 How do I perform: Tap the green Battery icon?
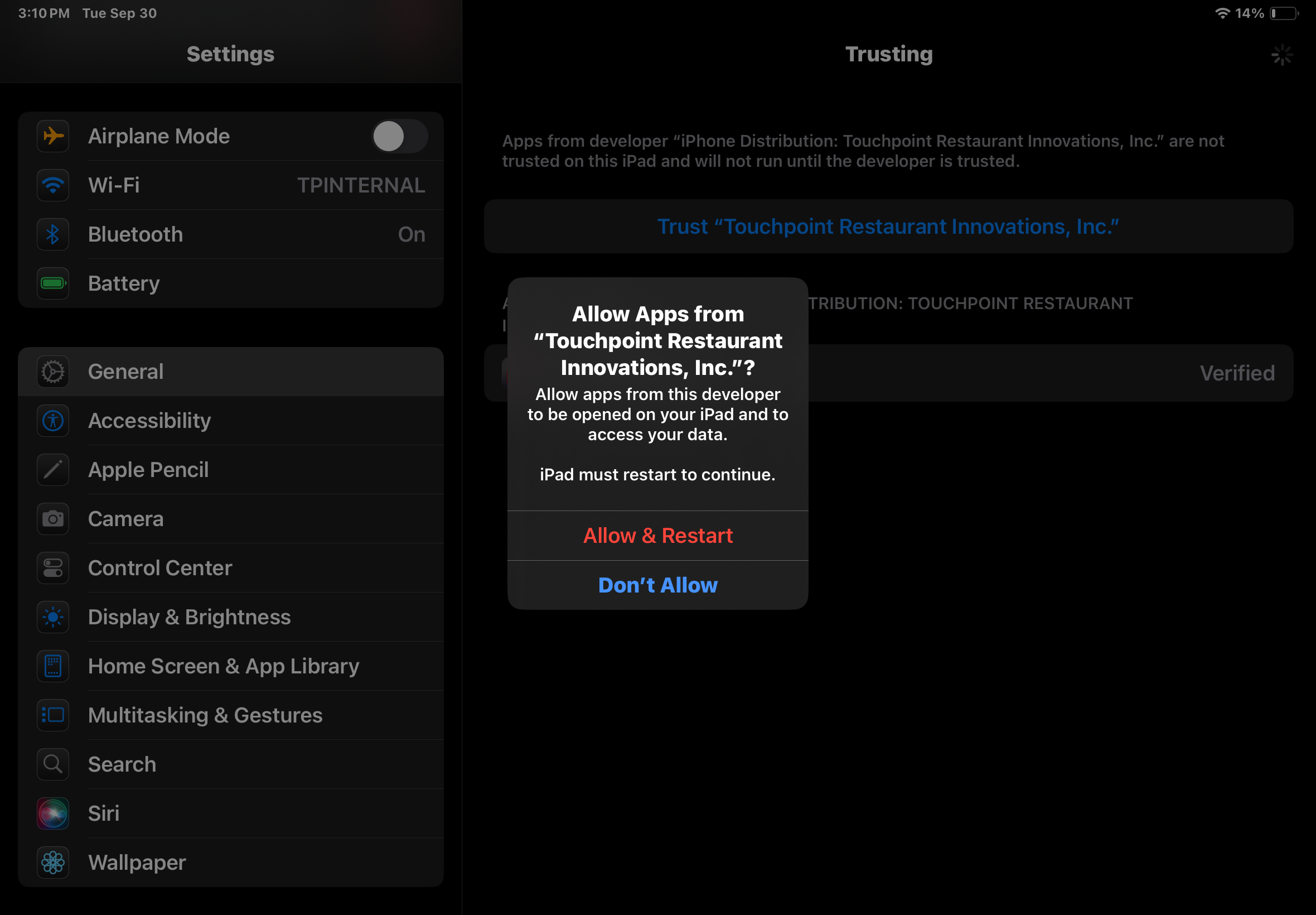53,283
